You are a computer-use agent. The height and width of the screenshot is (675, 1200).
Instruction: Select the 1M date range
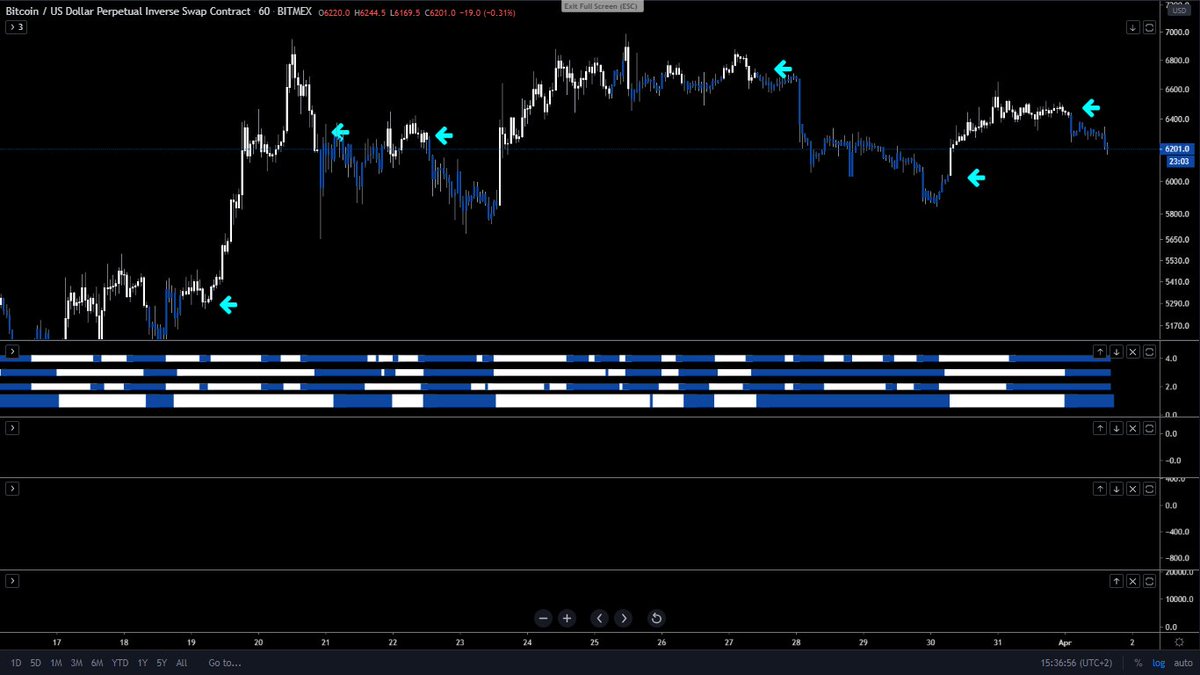[57, 663]
